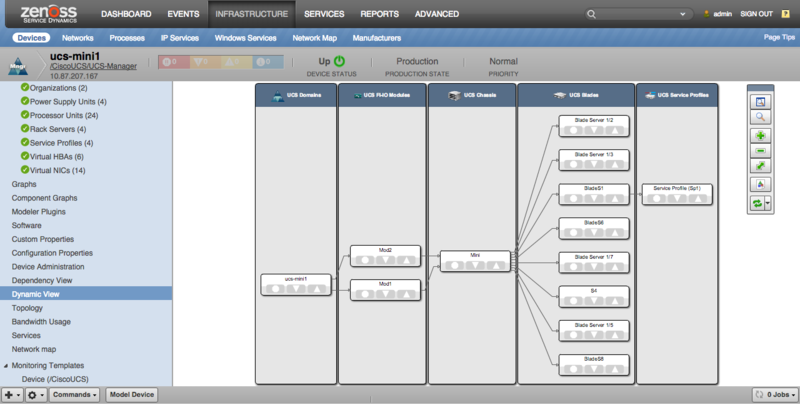Open the DASHBOARD main menu
The image size is (800, 405).
126,14
